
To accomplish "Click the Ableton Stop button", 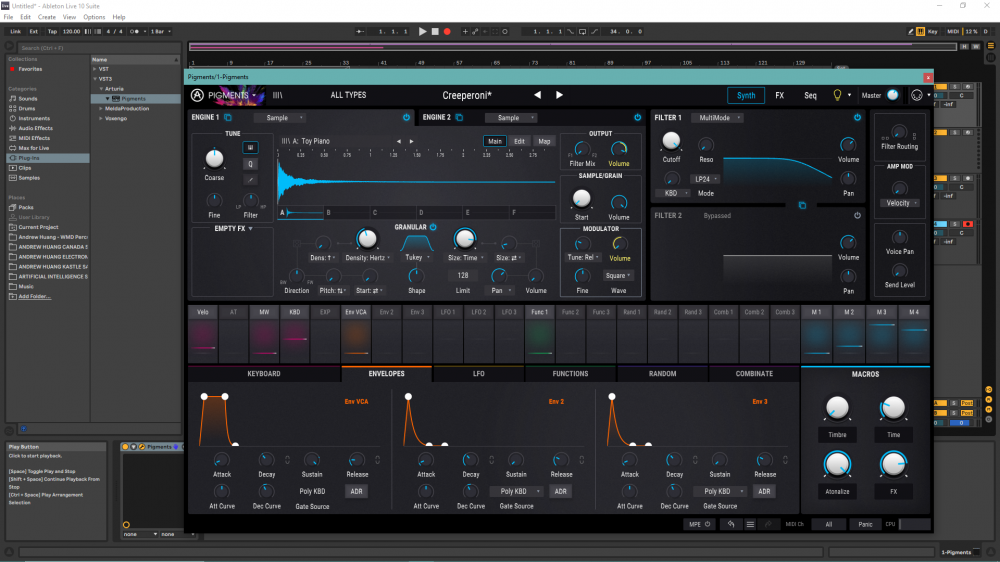I will click(x=435, y=31).
